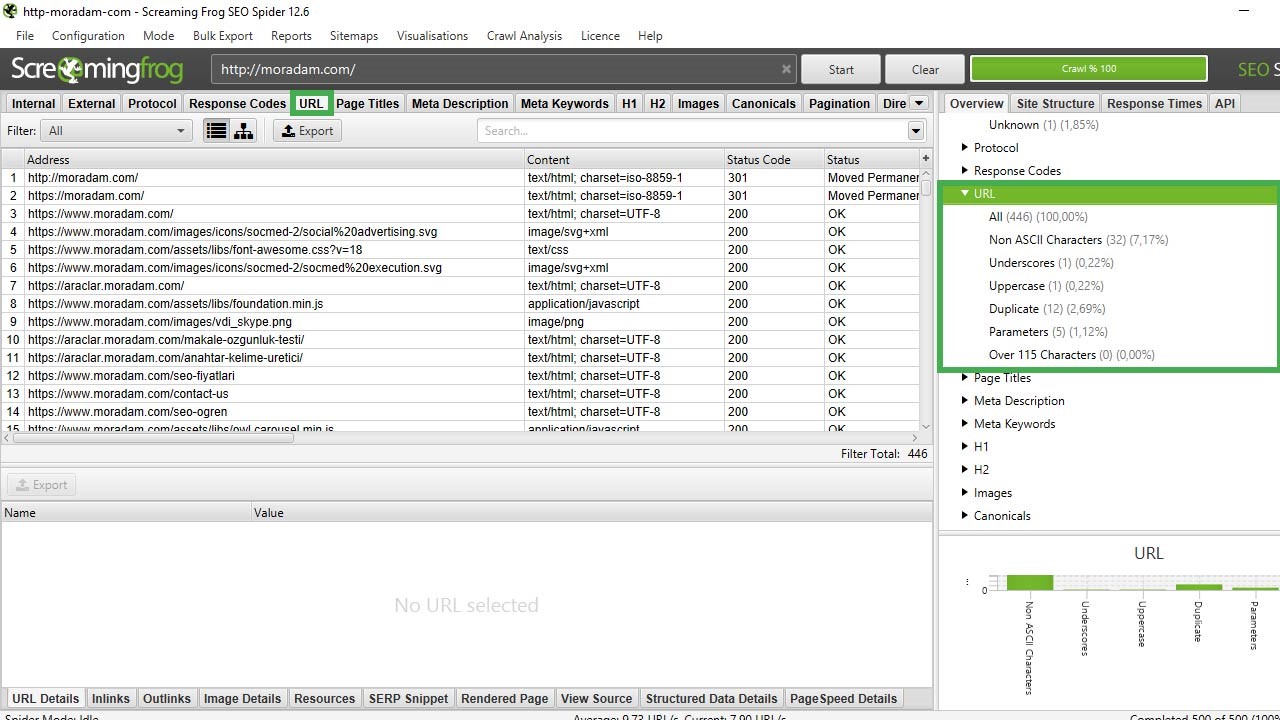Select the https://araclar.moradam.com/anahtar-kelime-uretici/ row
This screenshot has width=1280, height=720.
(460, 358)
